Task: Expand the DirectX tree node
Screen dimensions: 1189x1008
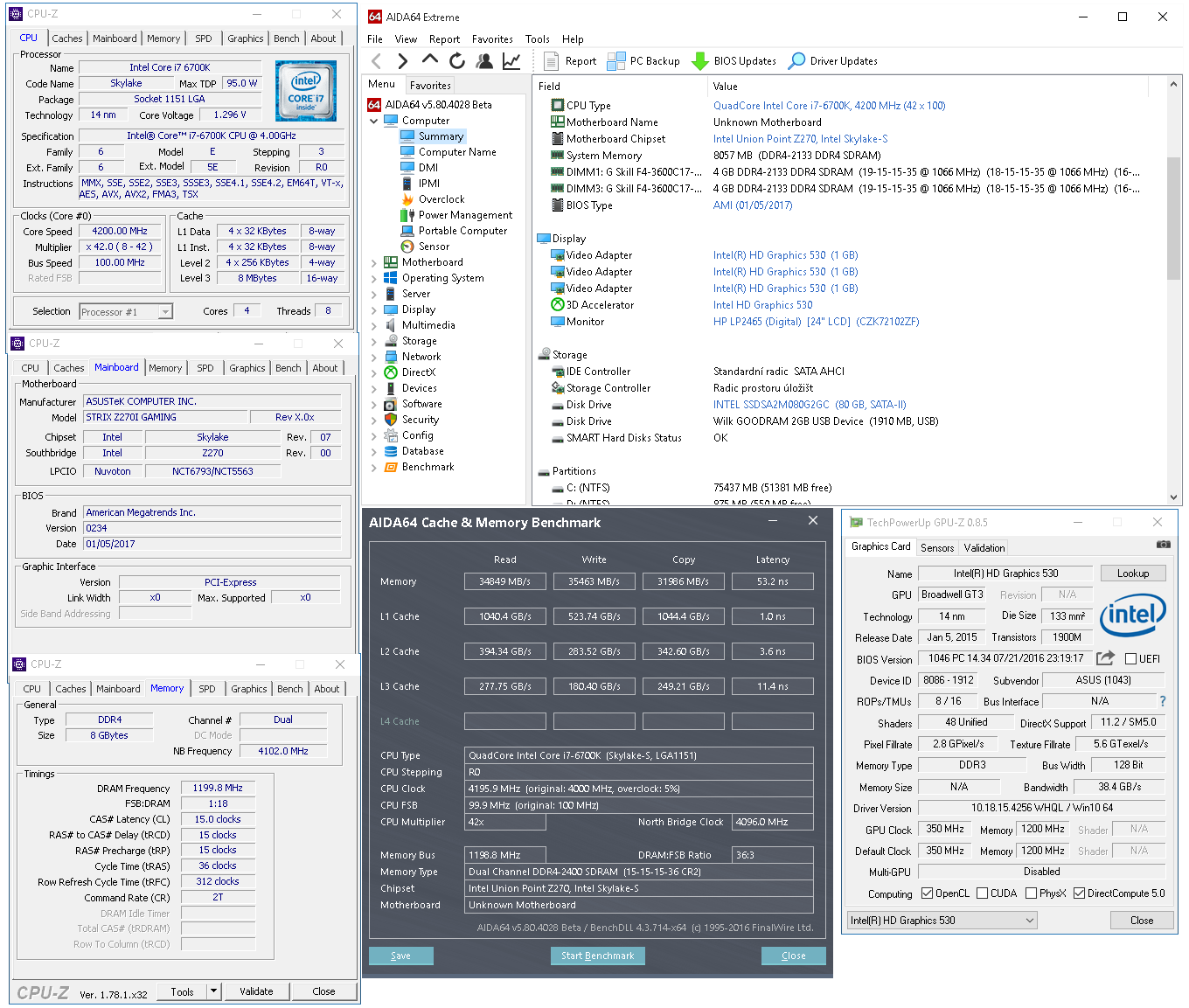Action: point(374,372)
